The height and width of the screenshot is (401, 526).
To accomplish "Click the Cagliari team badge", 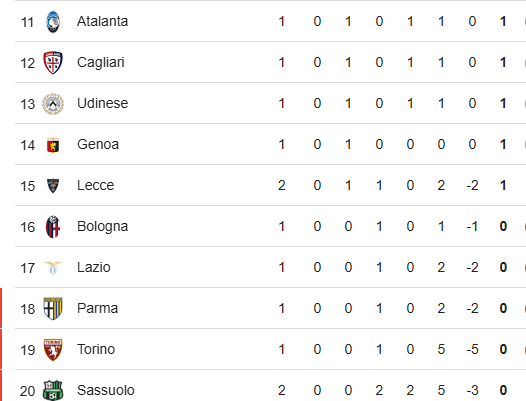I will click(x=53, y=63).
